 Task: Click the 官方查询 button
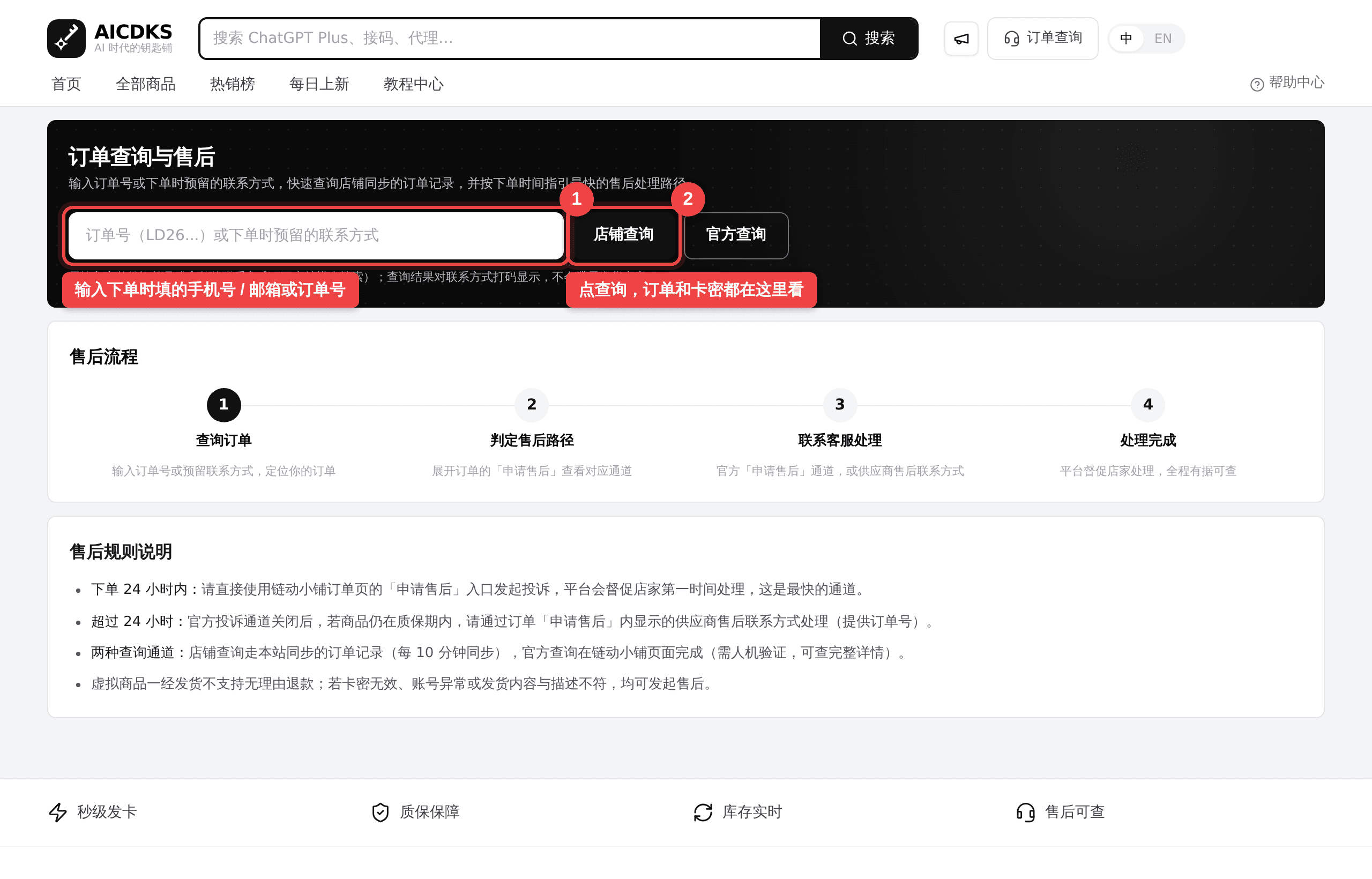[x=736, y=235]
